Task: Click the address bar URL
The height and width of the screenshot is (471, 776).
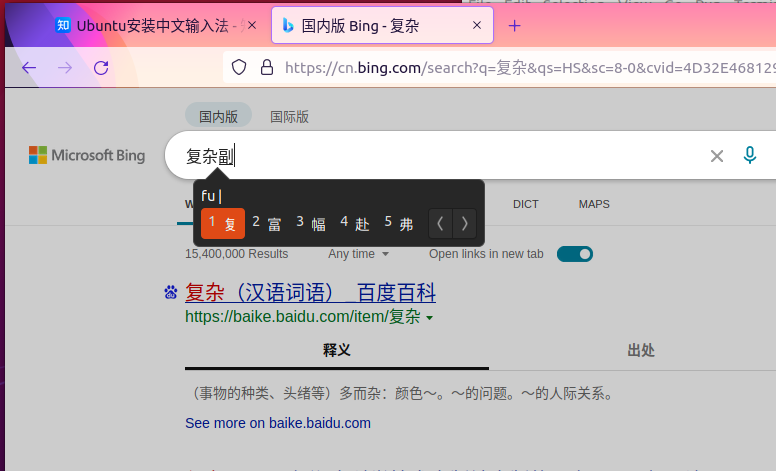Action: pyautogui.click(x=530, y=67)
